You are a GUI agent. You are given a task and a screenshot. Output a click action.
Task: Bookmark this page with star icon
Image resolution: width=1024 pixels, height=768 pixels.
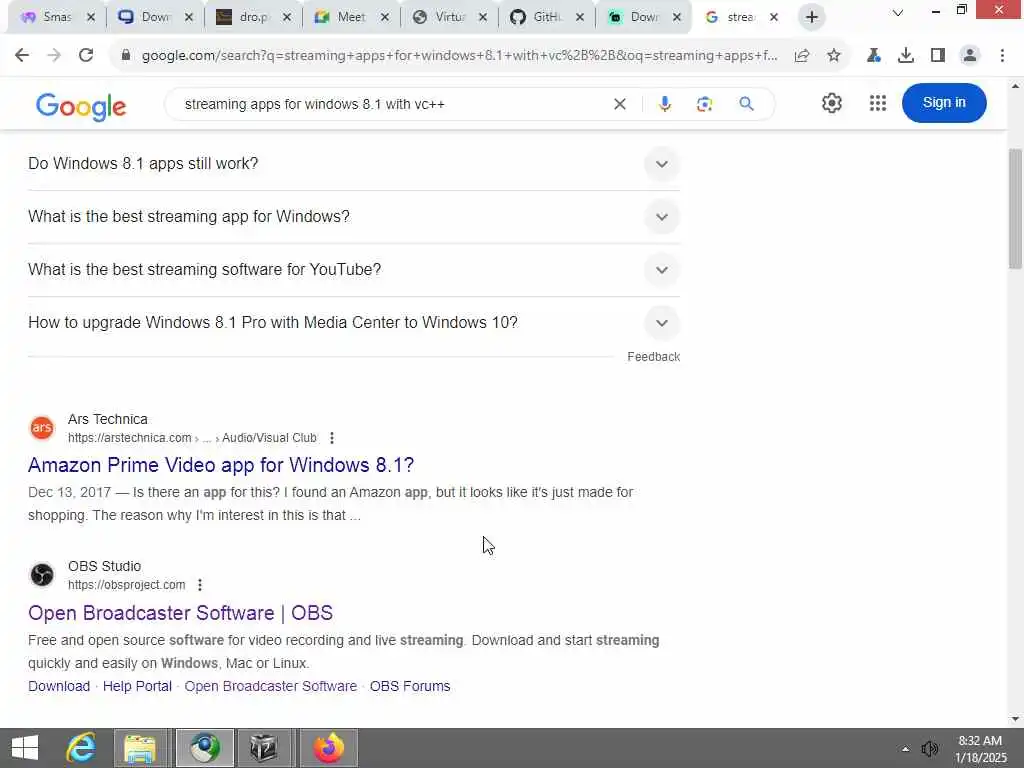click(x=834, y=56)
